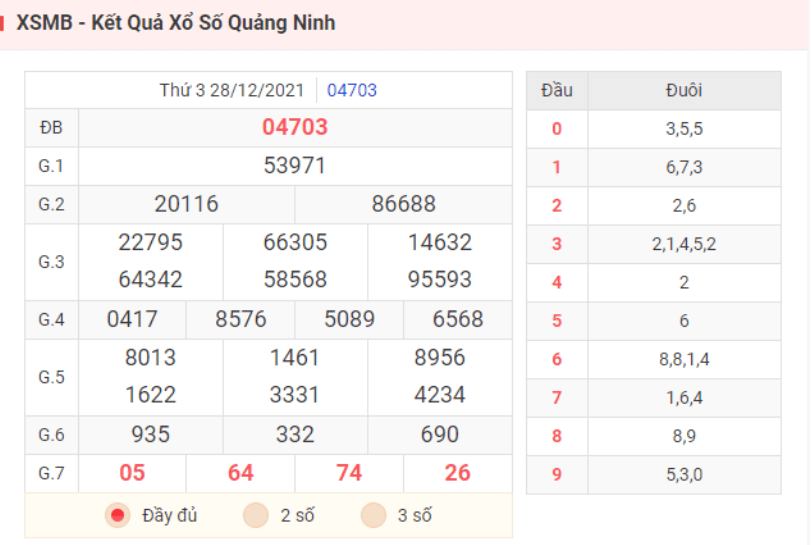Viewport: 811px width, 545px height.
Task: Click the G.3 number 14632
Action: [x=440, y=243]
